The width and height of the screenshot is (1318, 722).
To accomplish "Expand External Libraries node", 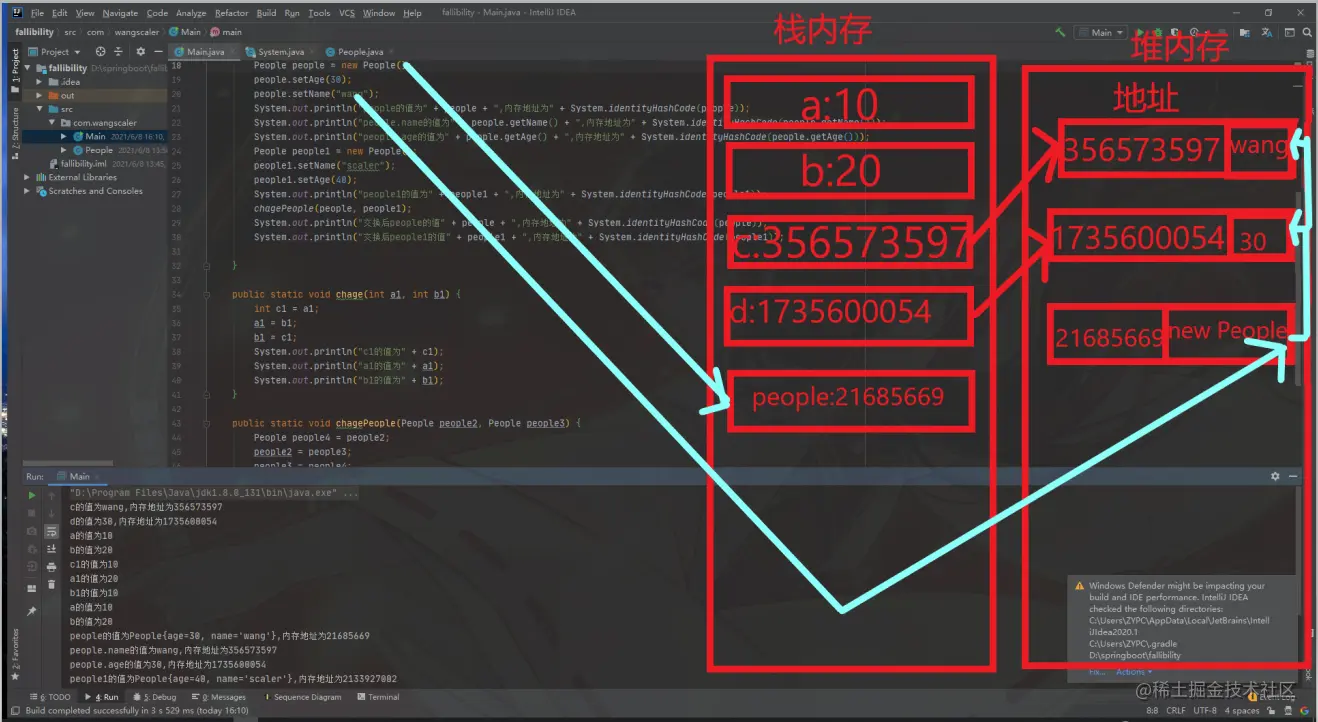I will (29, 177).
